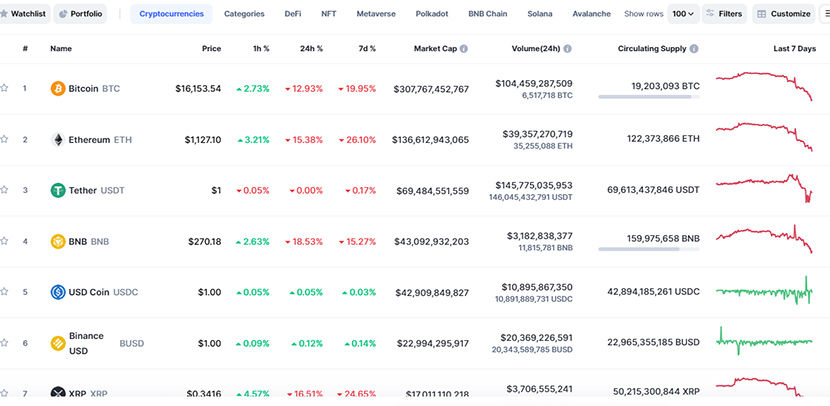
Task: Sort by Circulating Supply column header
Action: [x=652, y=49]
